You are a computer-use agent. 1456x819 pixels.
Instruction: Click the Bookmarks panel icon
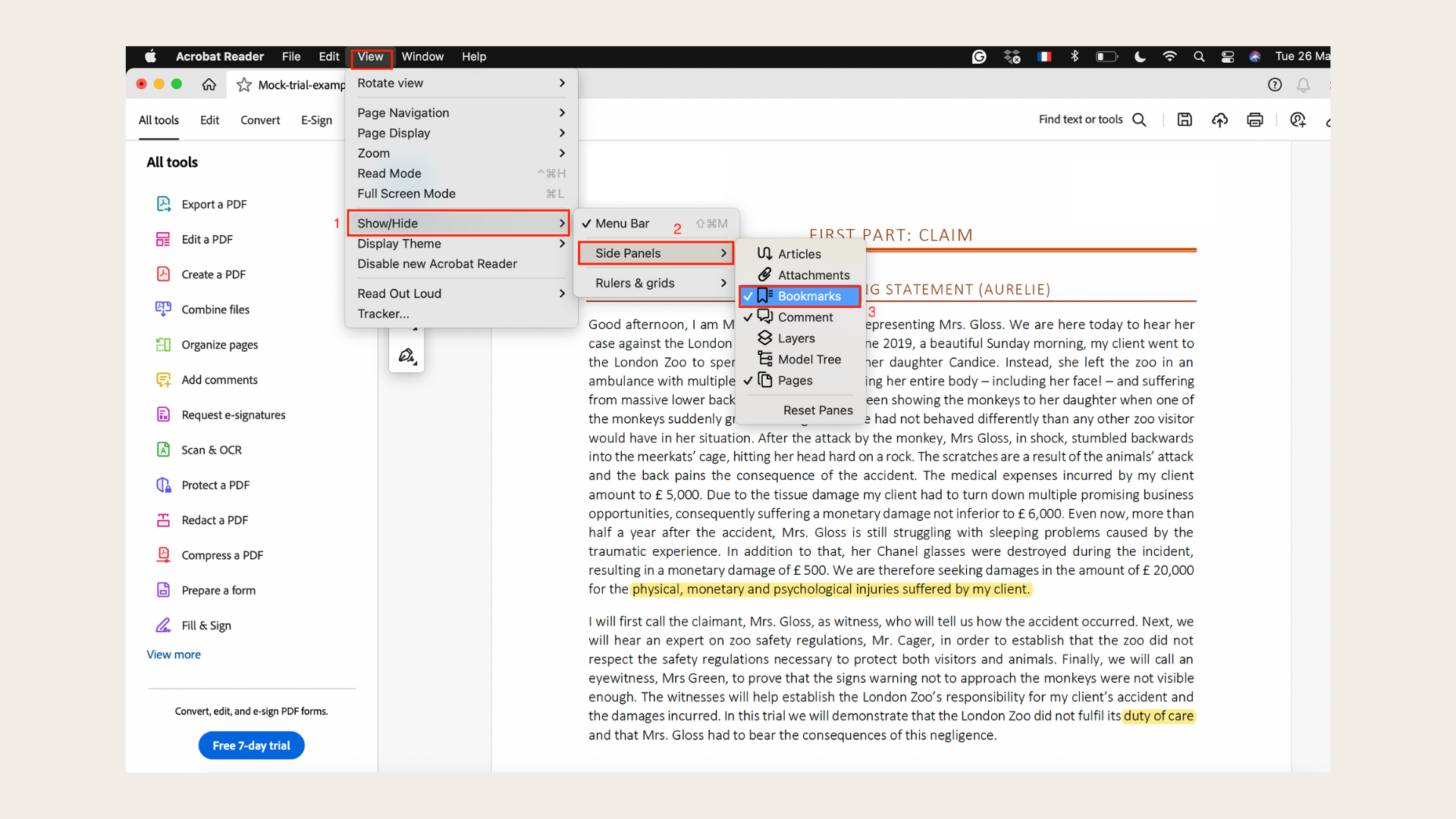764,295
